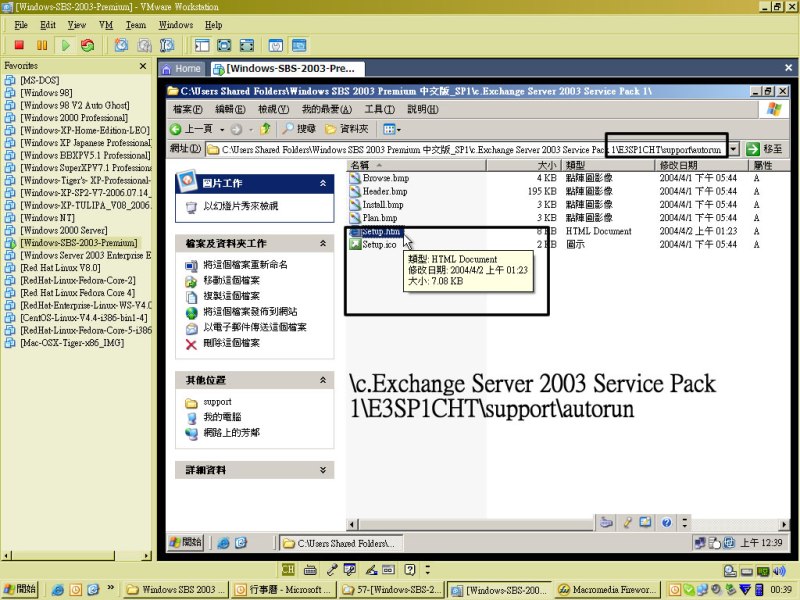Screen dimensions: 800x600
Task: Open the VMware VM menu
Action: tap(106, 25)
